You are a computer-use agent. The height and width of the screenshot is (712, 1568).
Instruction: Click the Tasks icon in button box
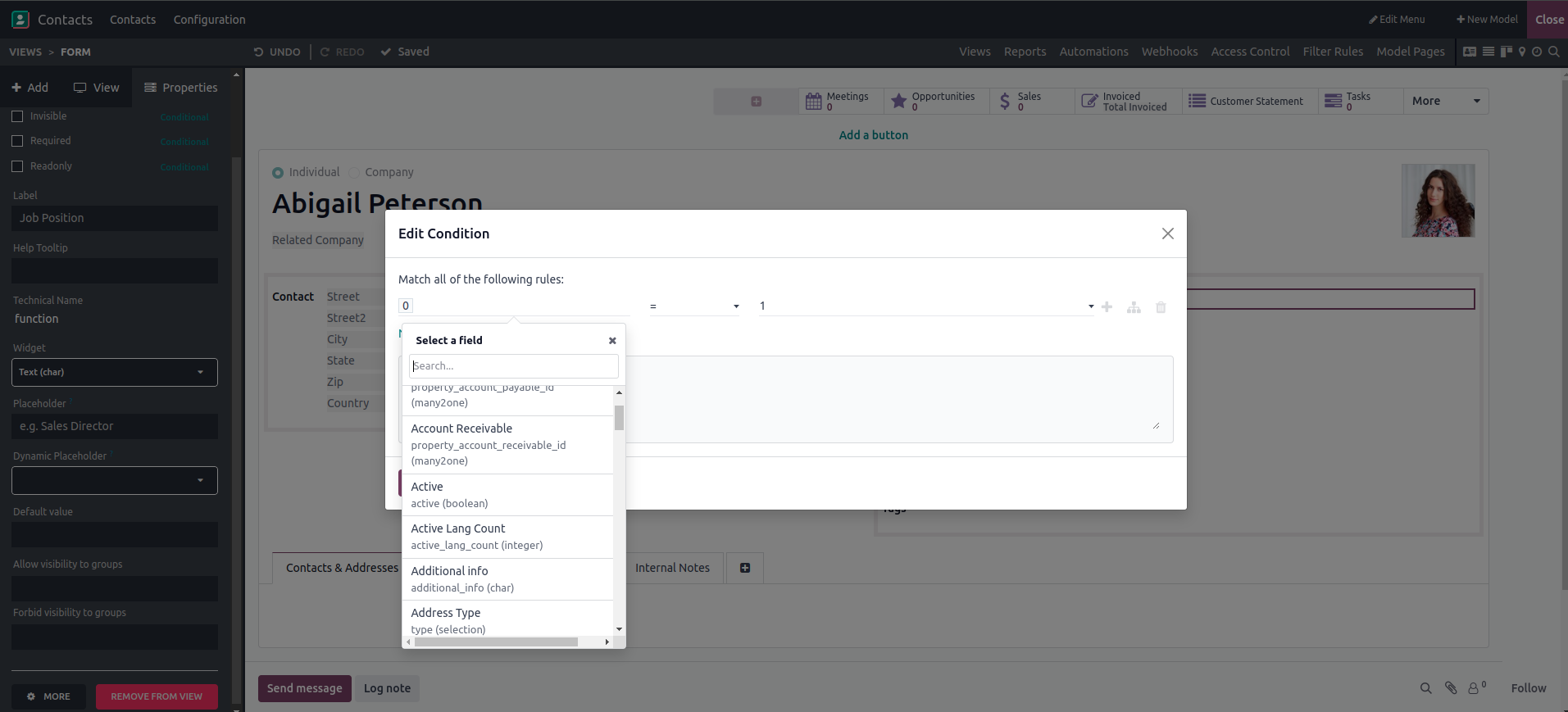[x=1334, y=101]
